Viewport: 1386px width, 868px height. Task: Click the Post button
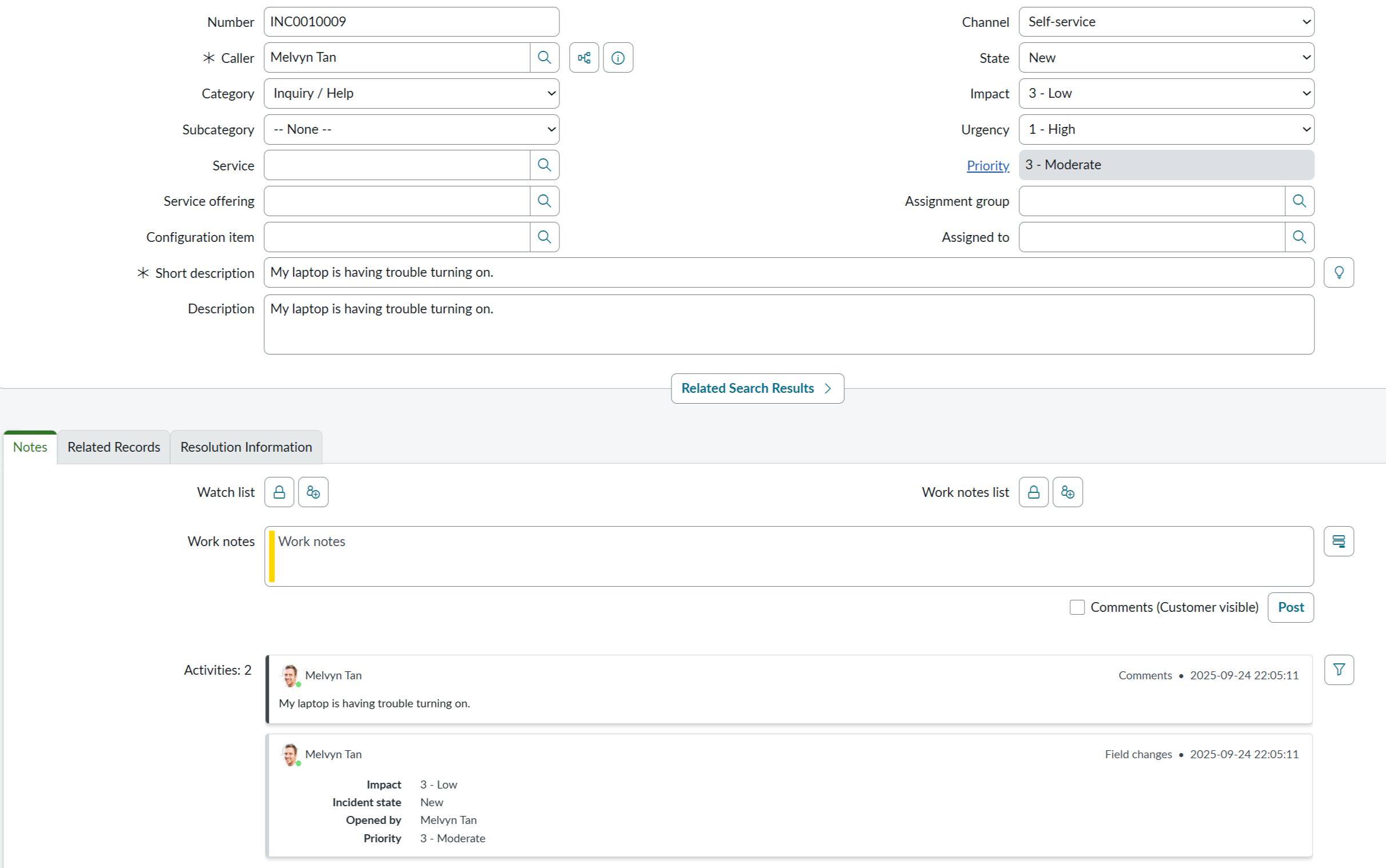pos(1290,607)
